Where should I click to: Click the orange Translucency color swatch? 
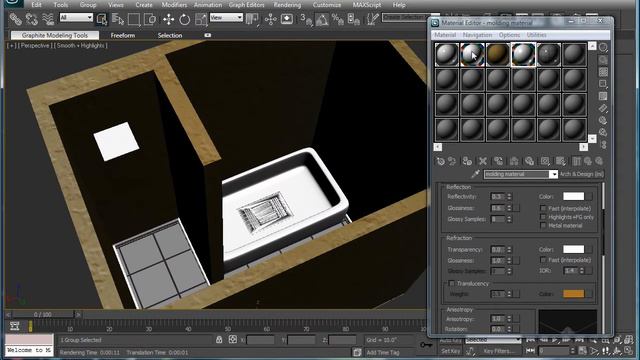(573, 294)
